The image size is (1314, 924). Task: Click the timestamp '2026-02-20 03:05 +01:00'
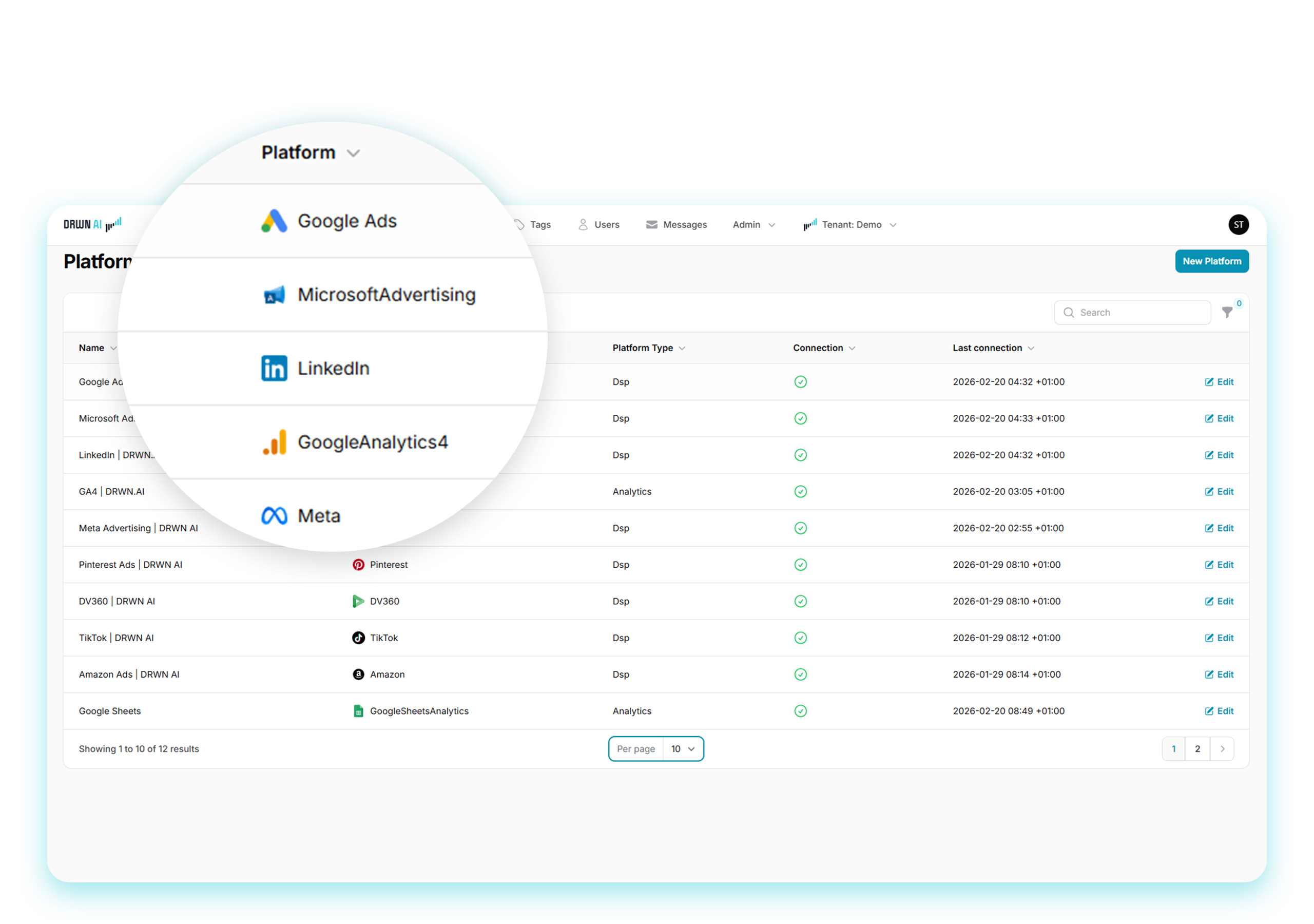point(1009,491)
